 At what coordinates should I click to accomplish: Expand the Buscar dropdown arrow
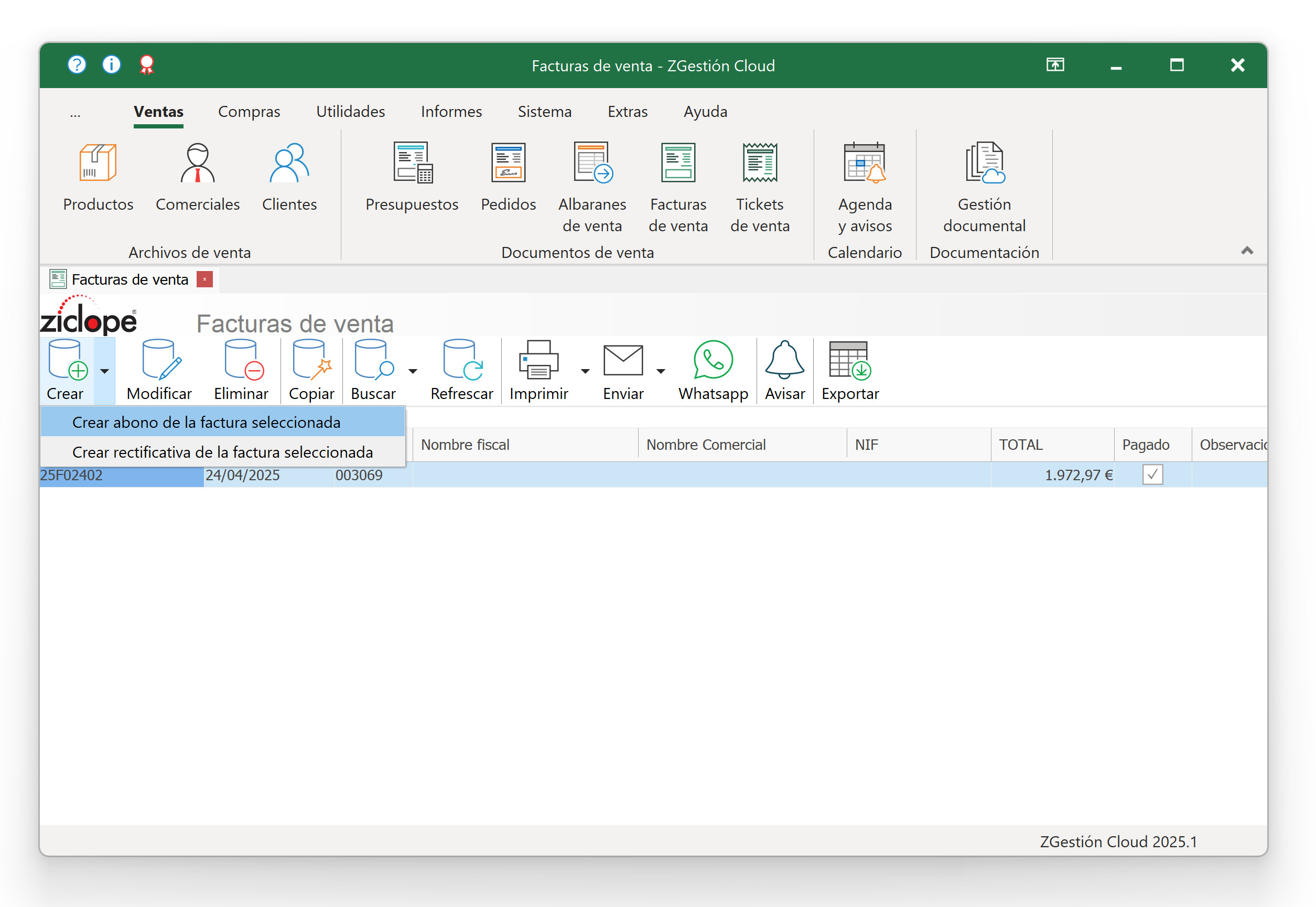coord(413,371)
